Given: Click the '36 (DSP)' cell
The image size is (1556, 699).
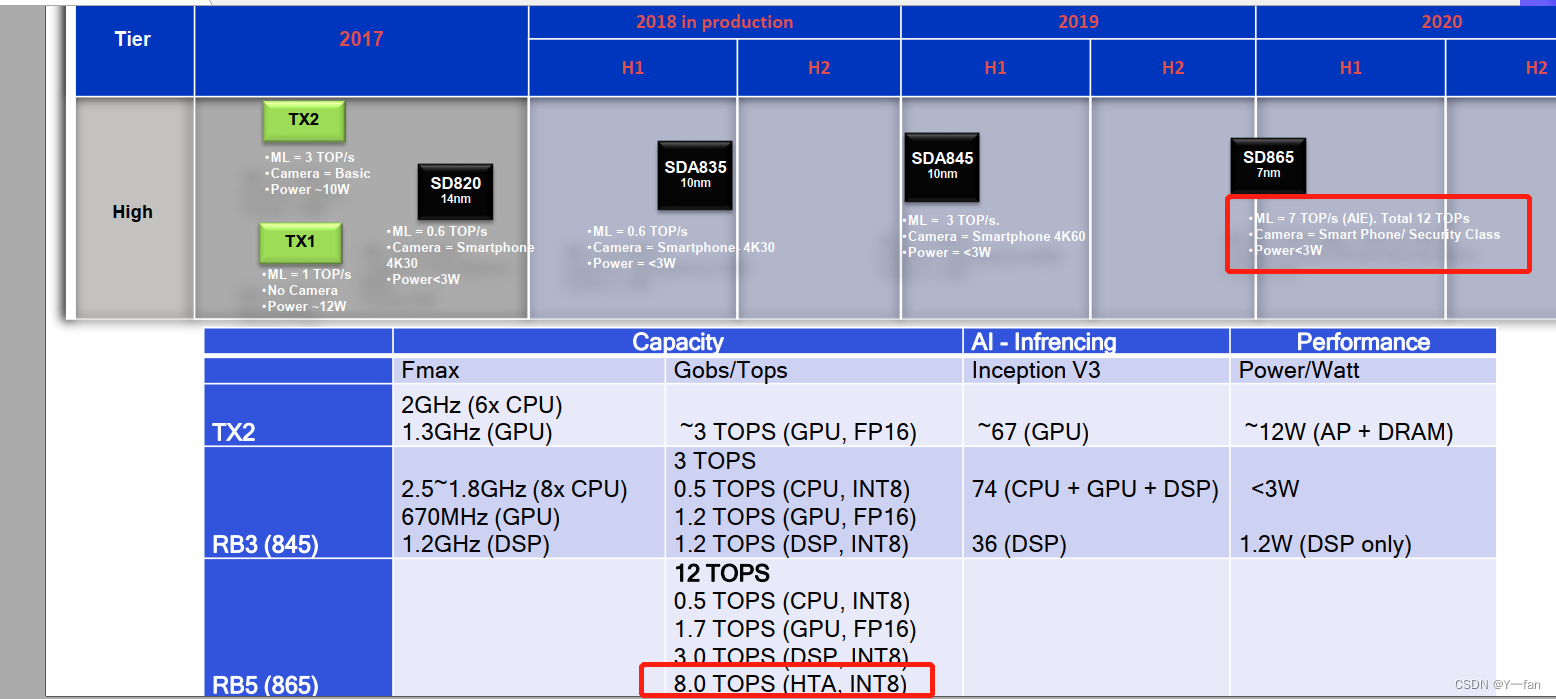Looking at the screenshot, I should 1018,544.
